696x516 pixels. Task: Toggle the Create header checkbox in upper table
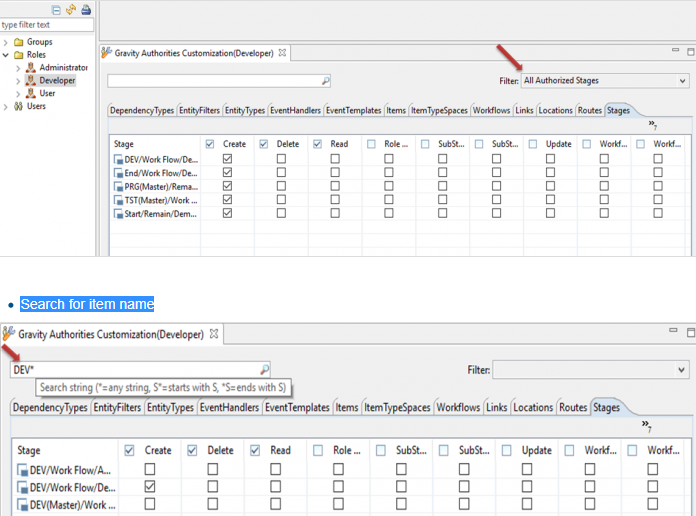tap(210, 144)
